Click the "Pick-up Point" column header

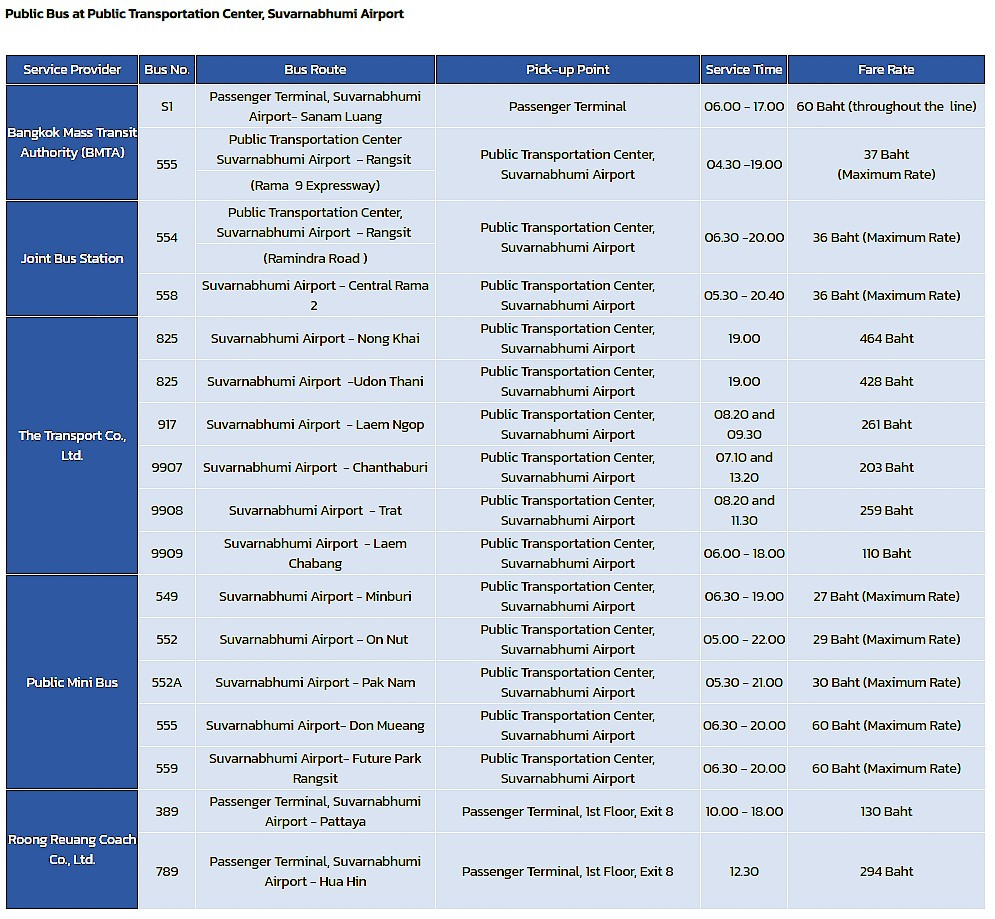[x=568, y=70]
